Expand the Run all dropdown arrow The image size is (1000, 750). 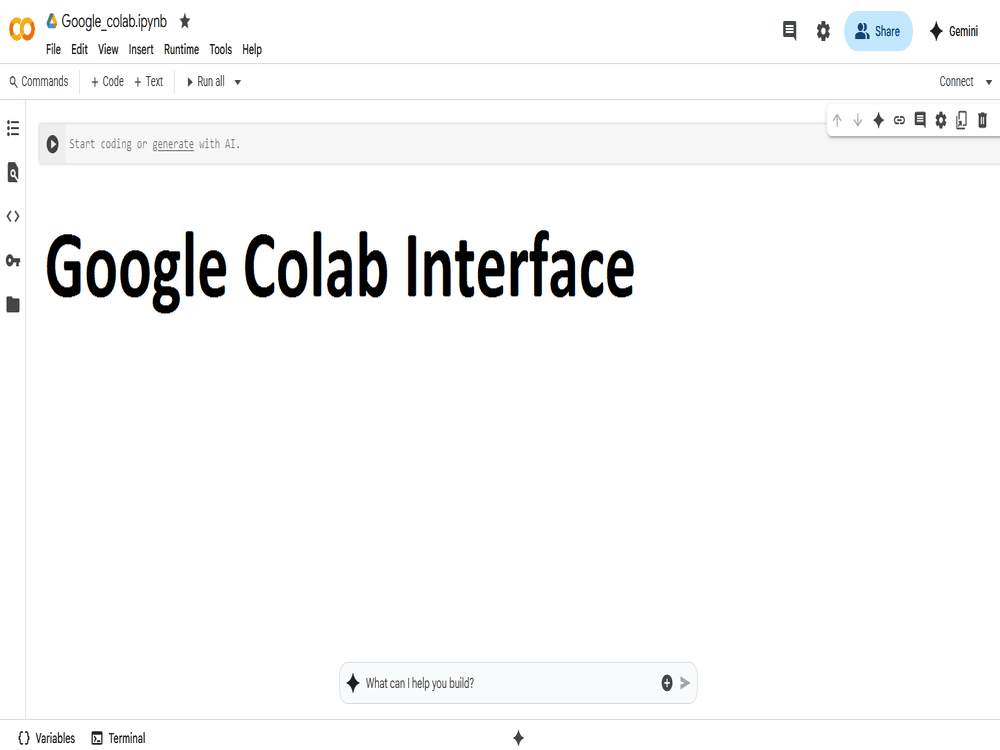(238, 82)
